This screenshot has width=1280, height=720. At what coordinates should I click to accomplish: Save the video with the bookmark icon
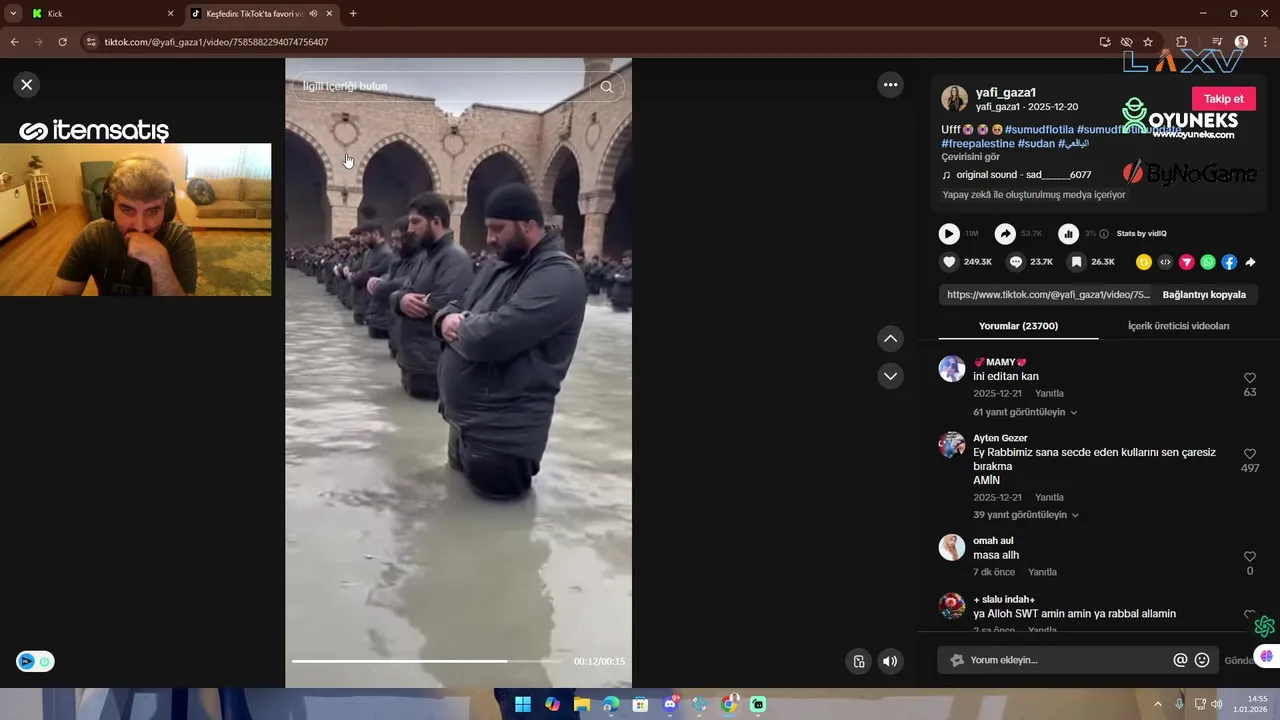1076,262
